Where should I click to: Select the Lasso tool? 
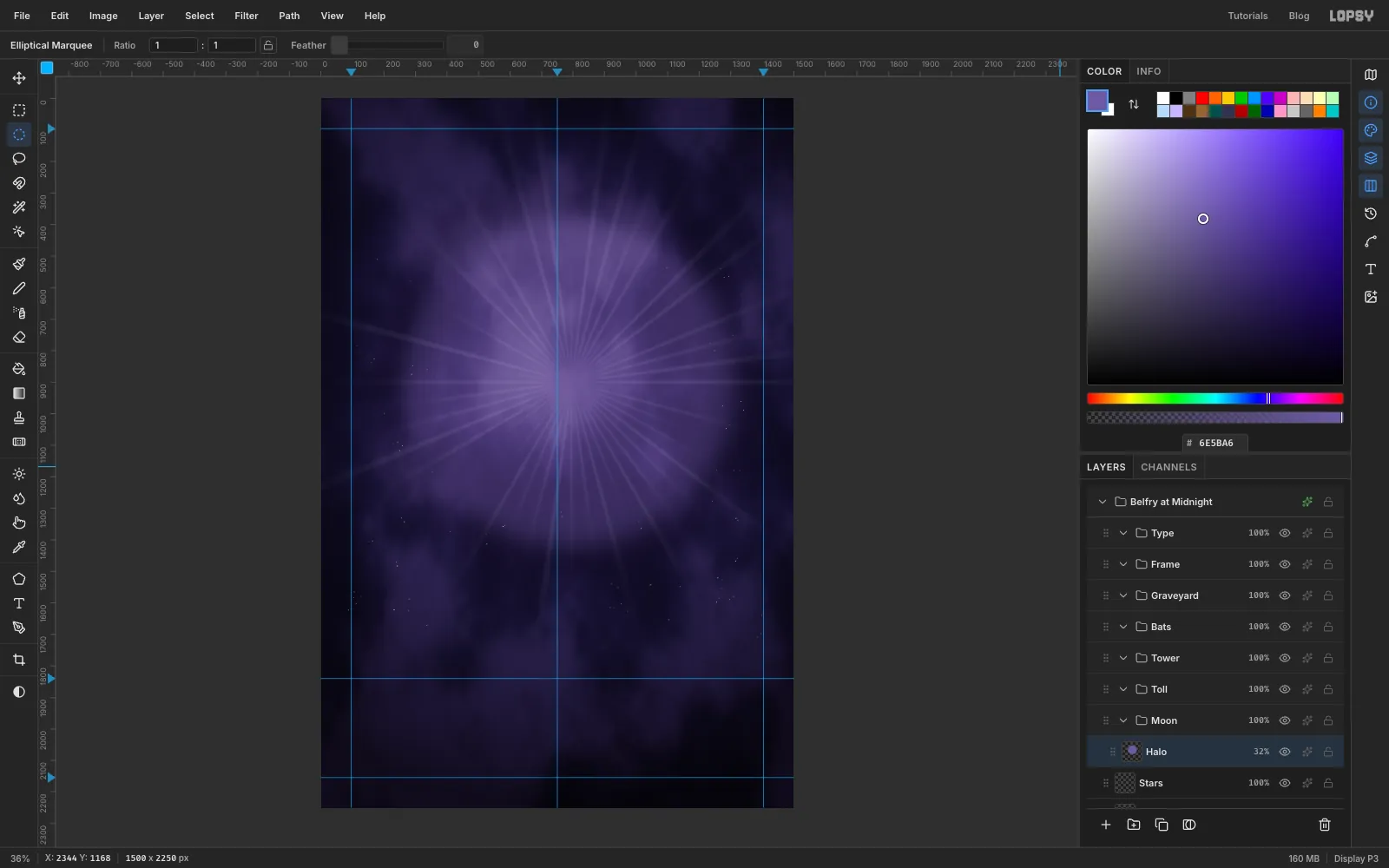point(19,159)
